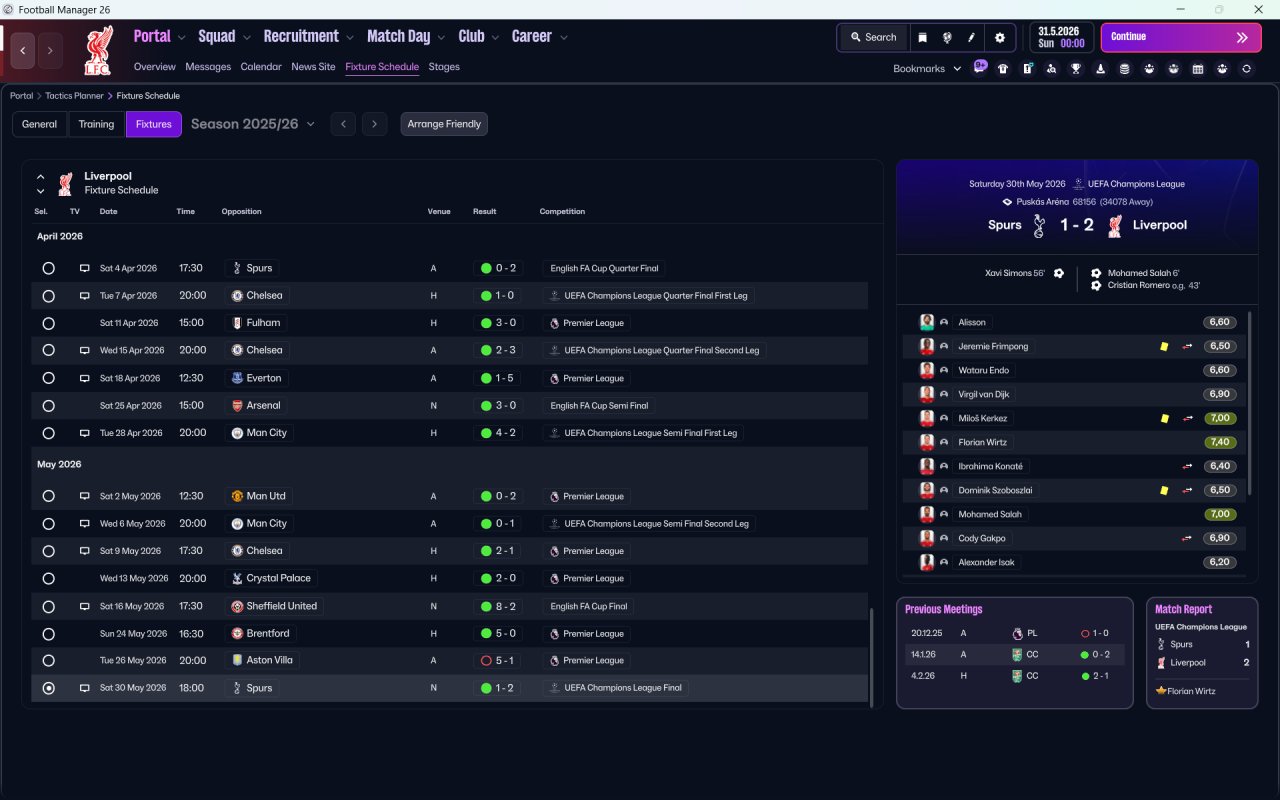Open the Season 2025/26 dropdown
Image resolution: width=1280 pixels, height=800 pixels.
(253, 124)
